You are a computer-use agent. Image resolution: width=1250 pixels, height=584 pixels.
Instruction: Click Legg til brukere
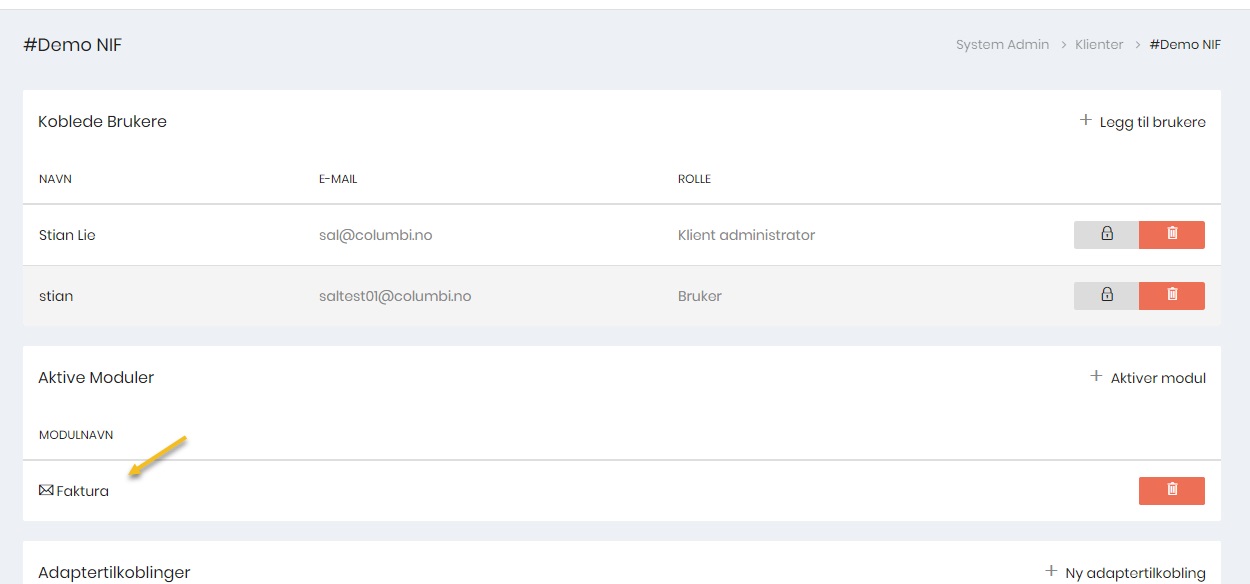click(1143, 122)
